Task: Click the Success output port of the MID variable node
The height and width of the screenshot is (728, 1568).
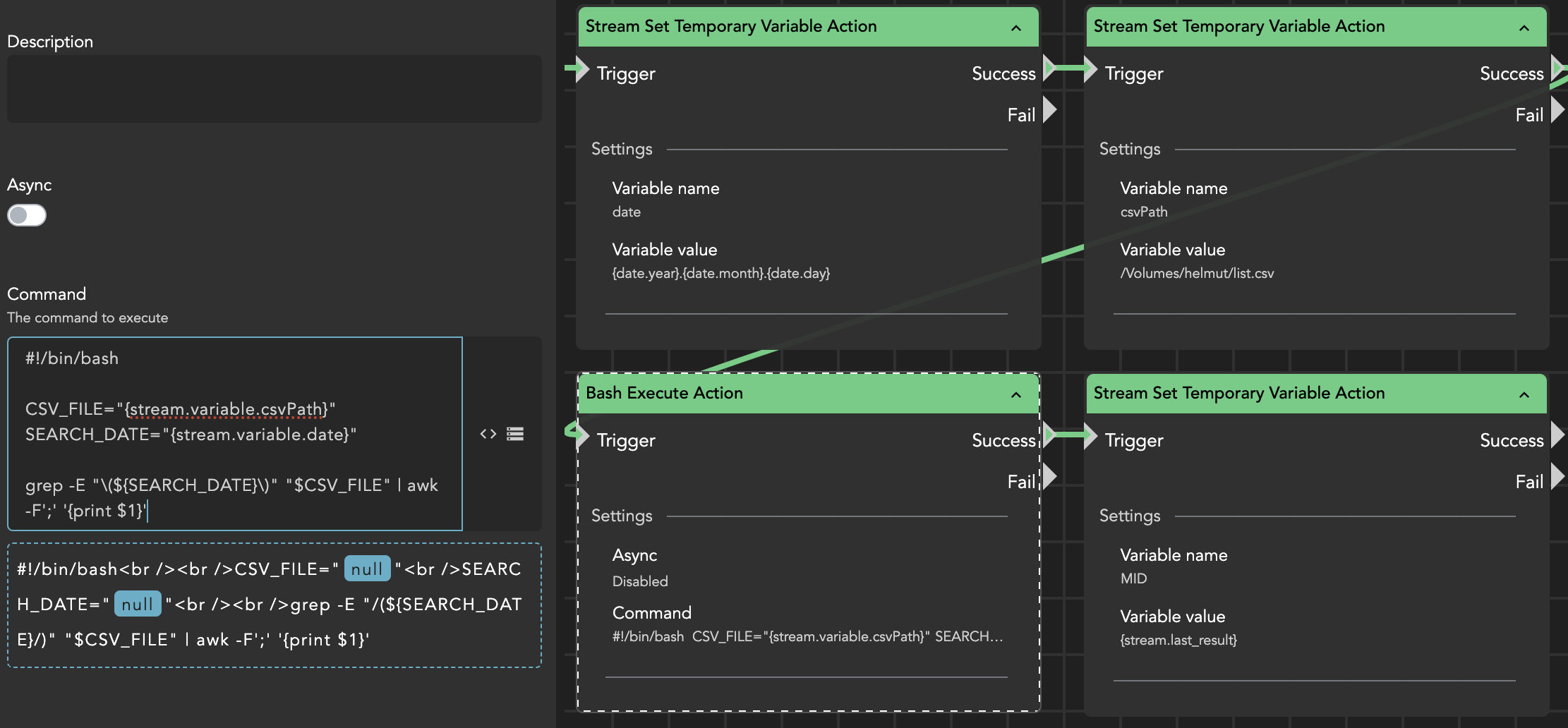Action: [1557, 435]
